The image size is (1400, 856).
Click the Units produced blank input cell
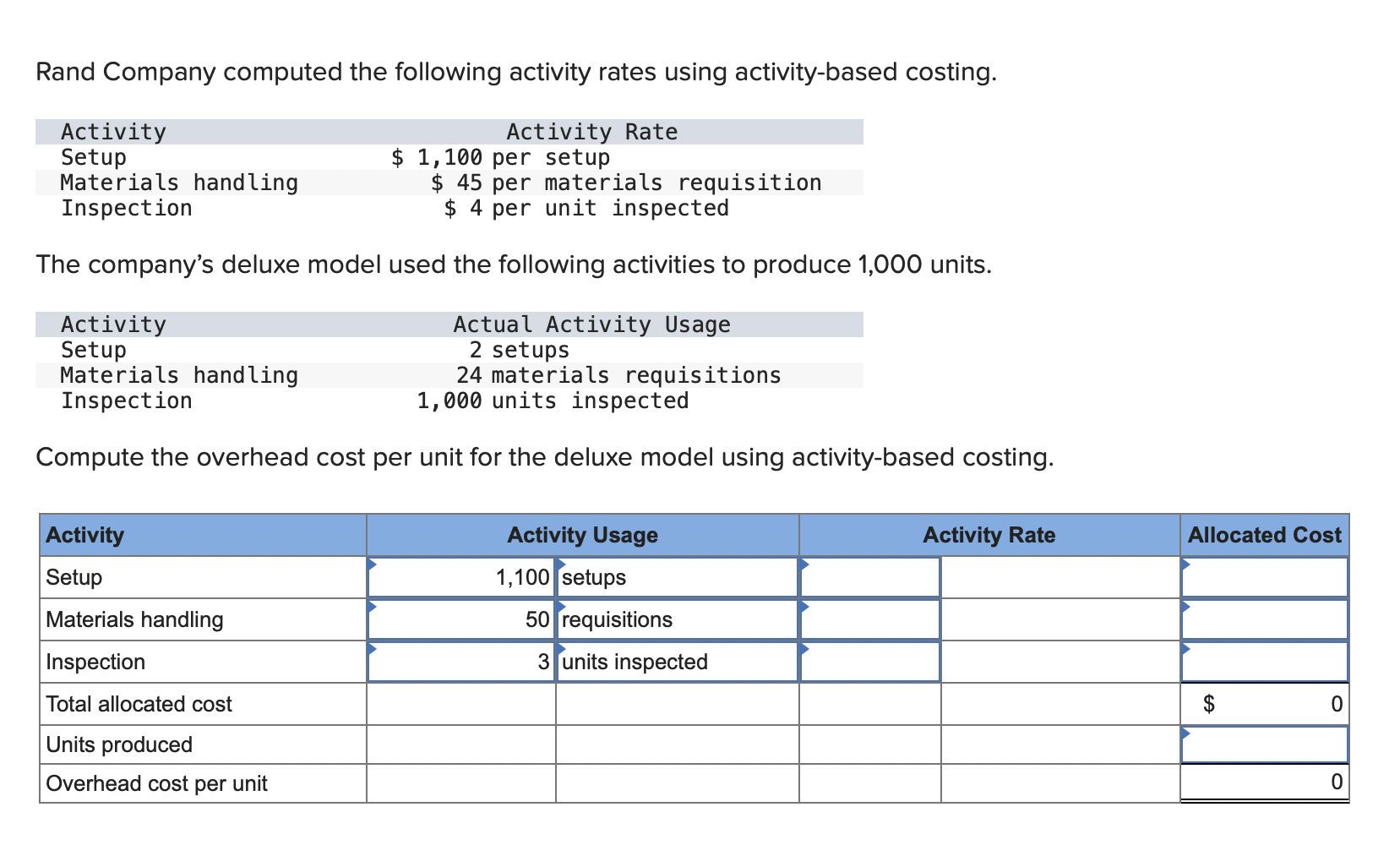point(1264,744)
